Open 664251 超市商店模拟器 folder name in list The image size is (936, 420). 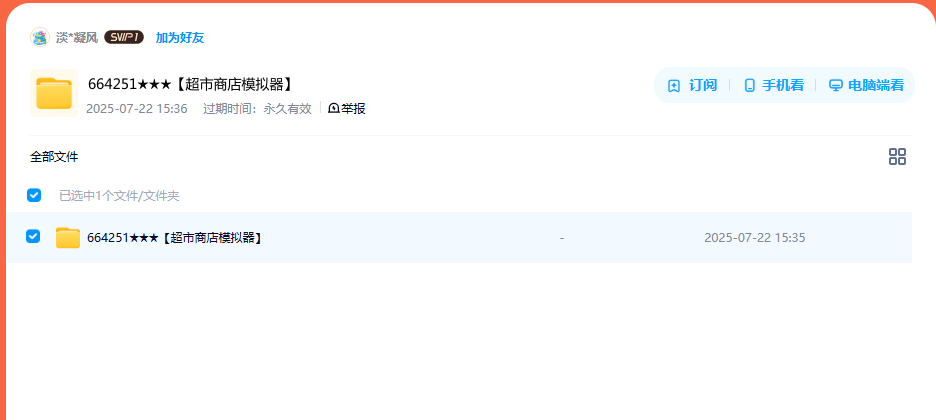[x=175, y=237]
